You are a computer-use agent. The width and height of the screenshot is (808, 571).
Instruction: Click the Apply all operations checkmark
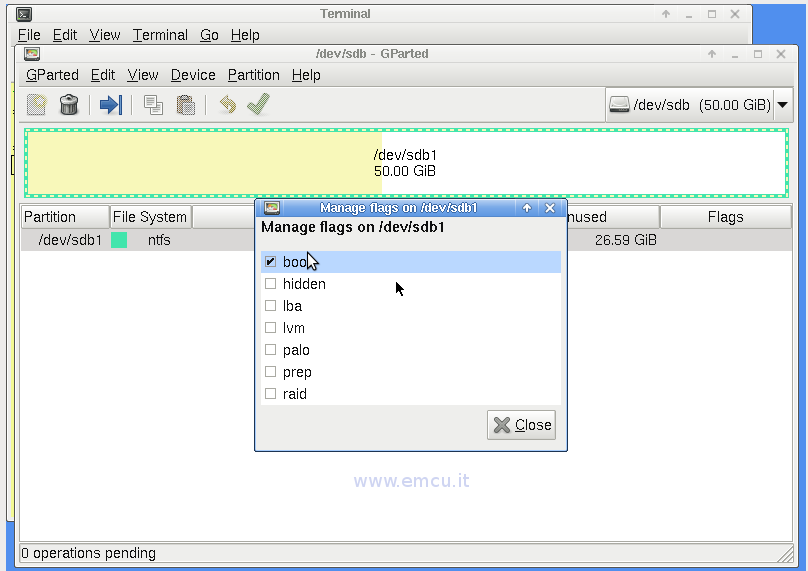(258, 104)
